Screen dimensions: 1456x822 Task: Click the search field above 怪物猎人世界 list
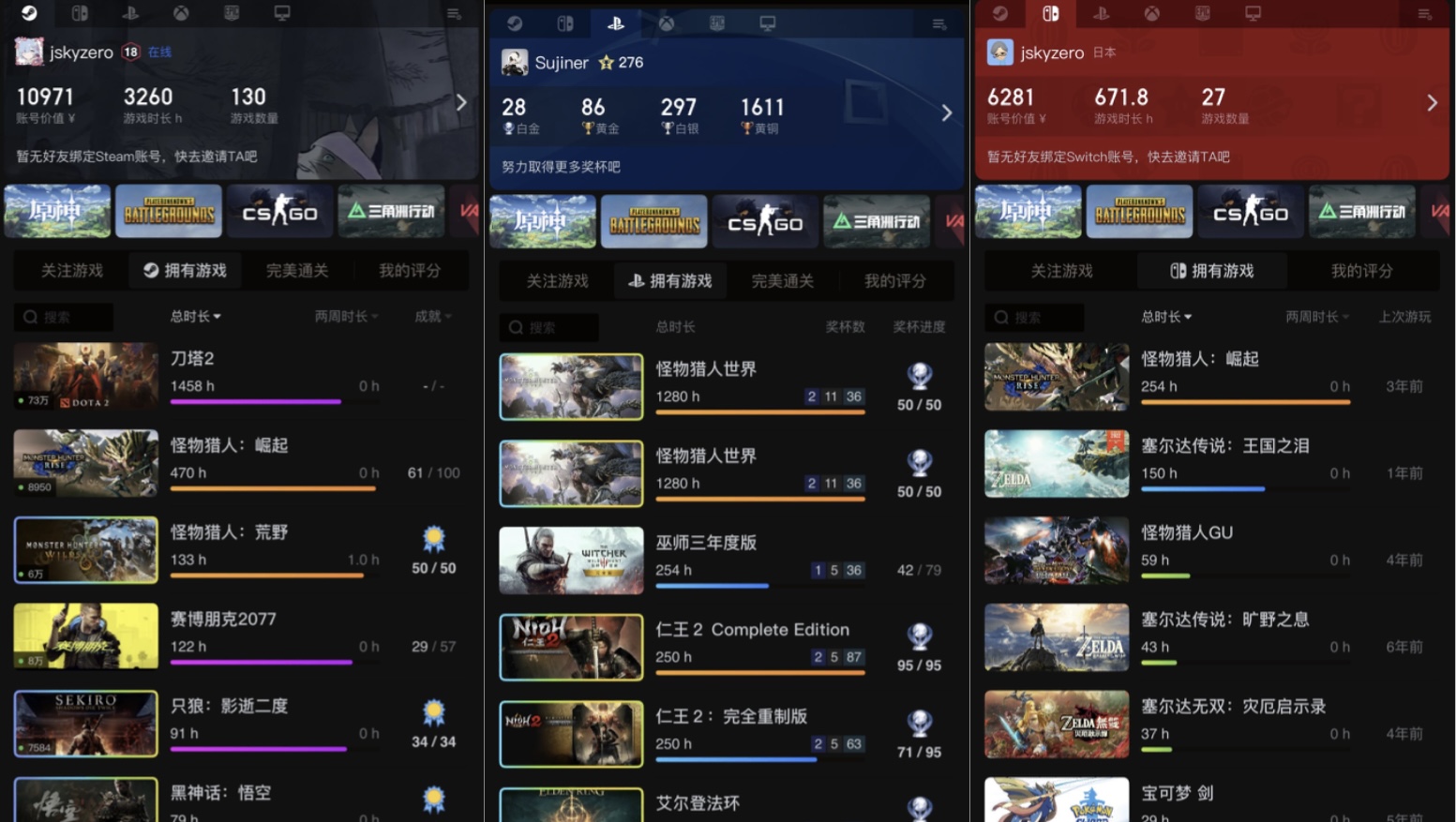click(x=549, y=327)
